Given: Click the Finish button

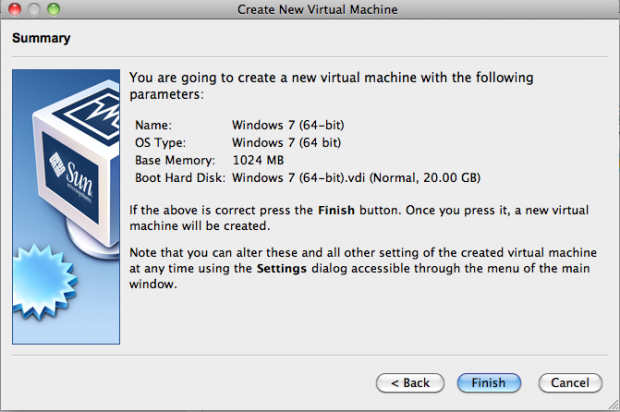Looking at the screenshot, I should 489,383.
